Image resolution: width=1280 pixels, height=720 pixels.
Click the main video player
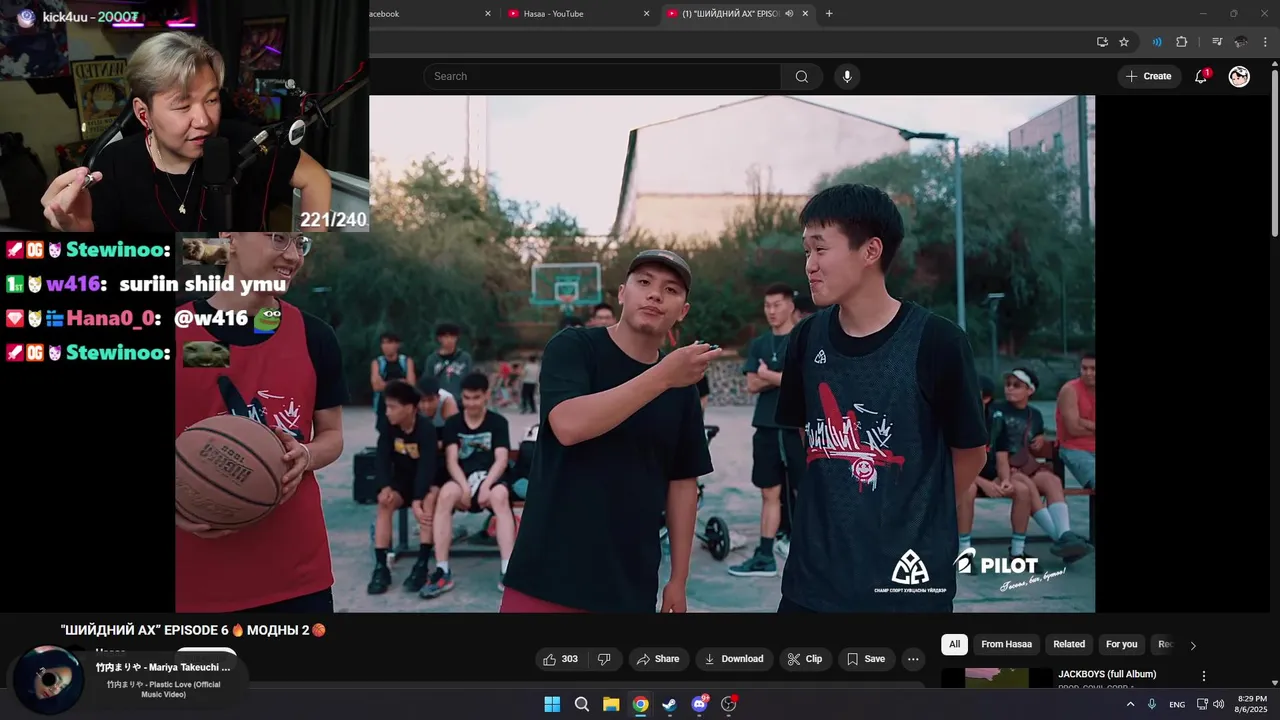pos(635,354)
